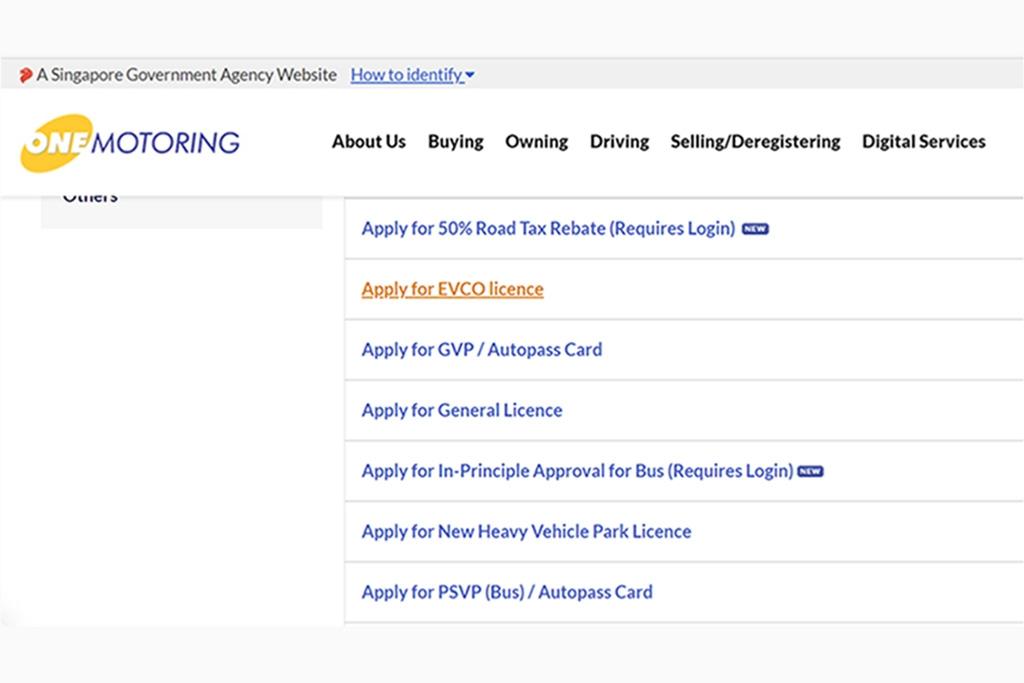Select the Apply for General Licence link

tap(461, 410)
